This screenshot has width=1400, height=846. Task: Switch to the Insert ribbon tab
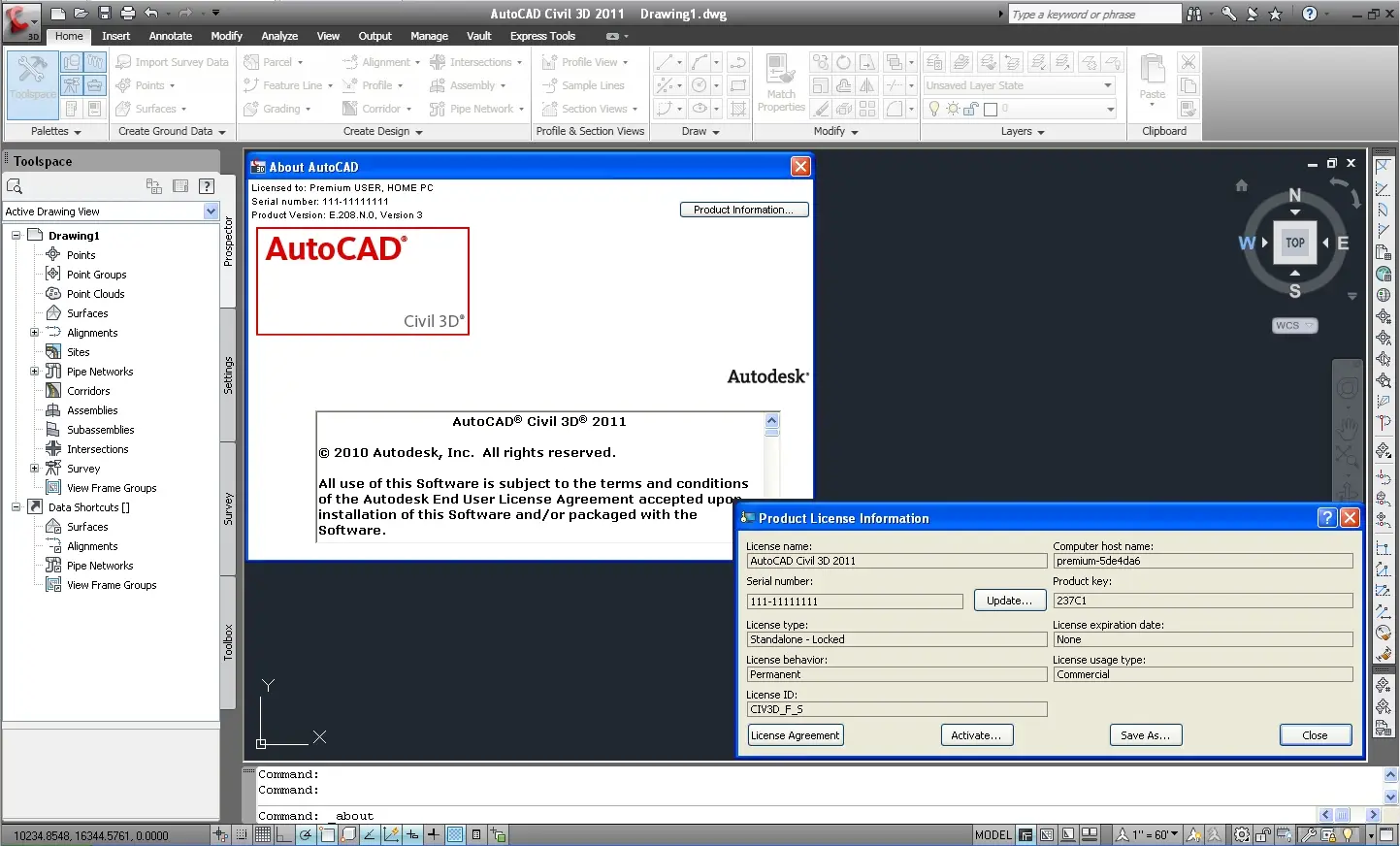pos(115,36)
